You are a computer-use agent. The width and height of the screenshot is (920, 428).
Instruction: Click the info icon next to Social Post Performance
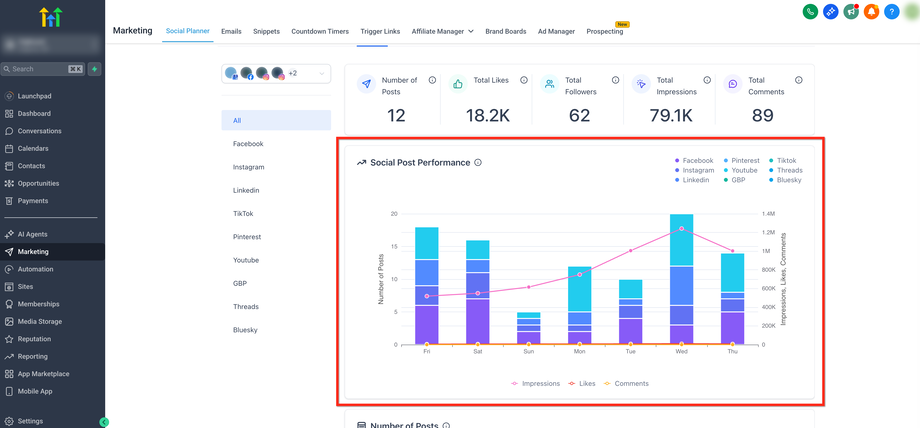pos(478,163)
